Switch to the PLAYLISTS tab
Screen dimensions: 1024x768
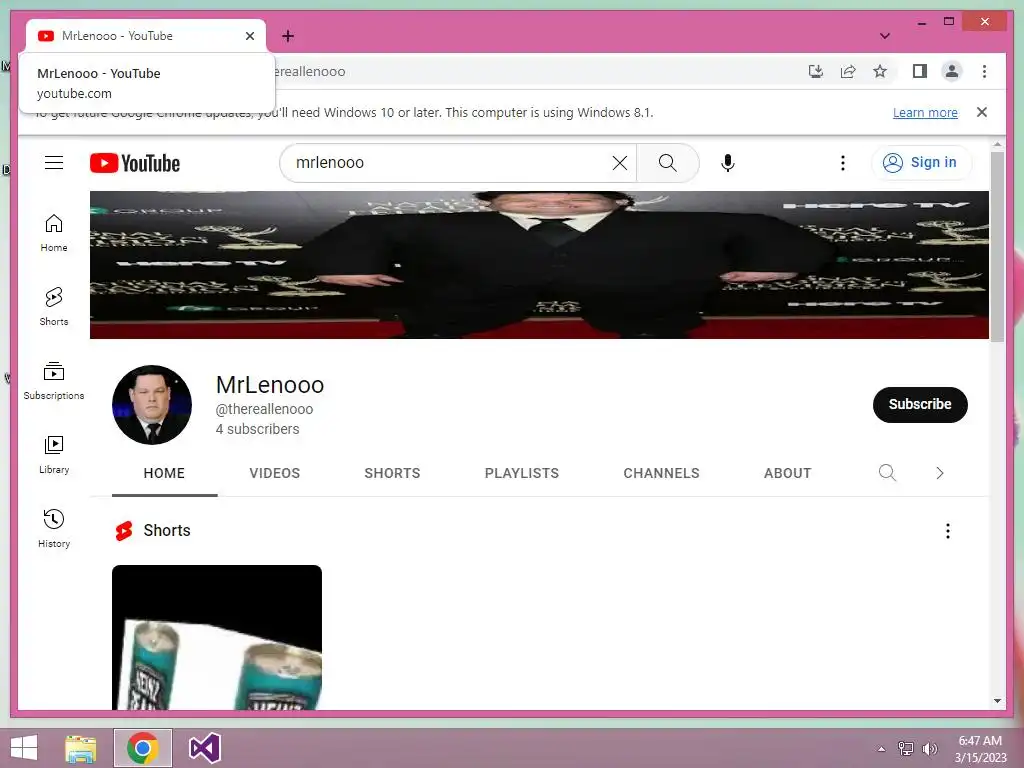coord(522,473)
